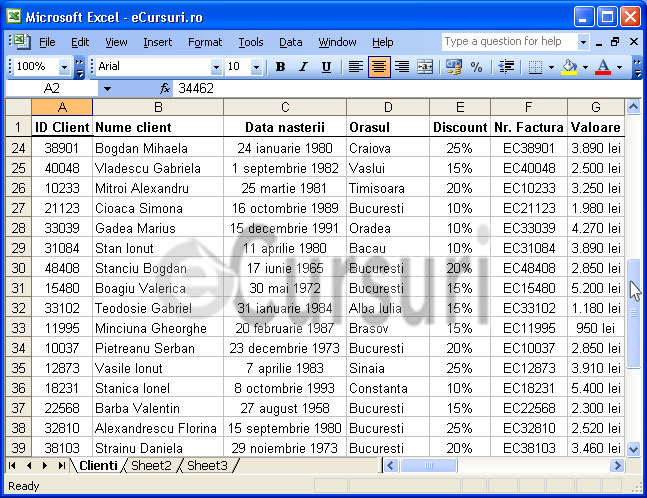Switch to Clienti sheet tab
The image size is (647, 498).
[x=98, y=465]
